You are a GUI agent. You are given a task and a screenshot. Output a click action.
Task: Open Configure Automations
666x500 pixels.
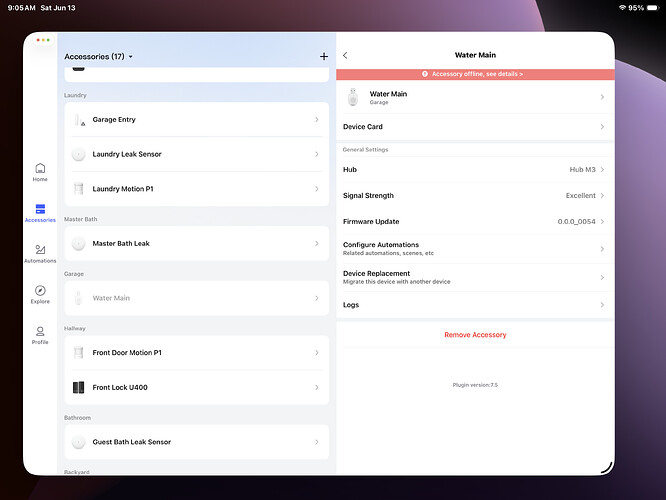475,249
